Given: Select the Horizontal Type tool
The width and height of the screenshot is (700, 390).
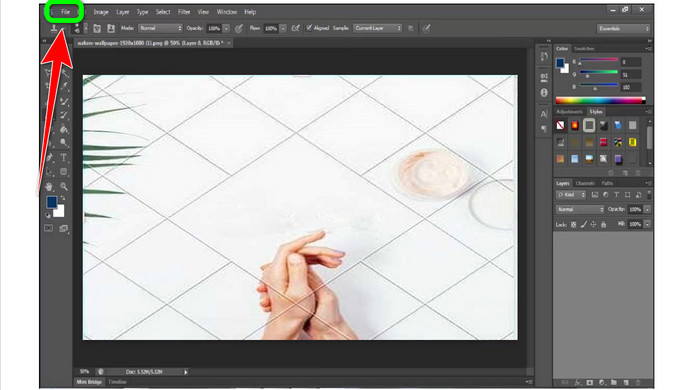Looking at the screenshot, I should tap(64, 158).
